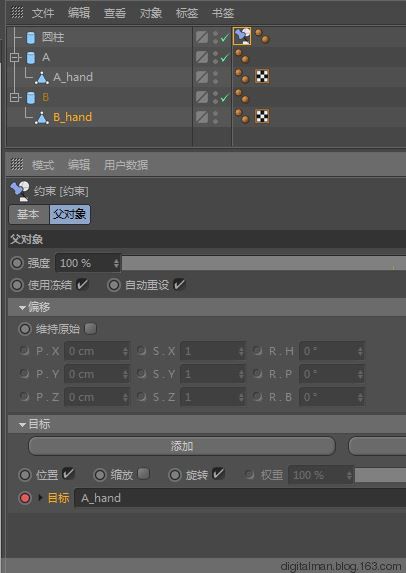Click the material tag on A_hand row
This screenshot has width=406, height=573.
click(242, 76)
